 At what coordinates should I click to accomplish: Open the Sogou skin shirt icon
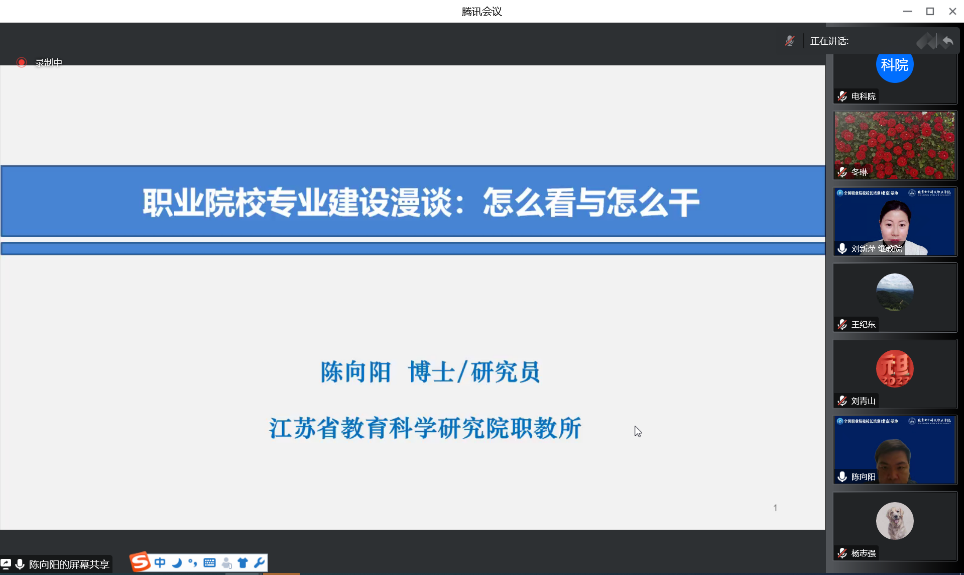[242, 563]
